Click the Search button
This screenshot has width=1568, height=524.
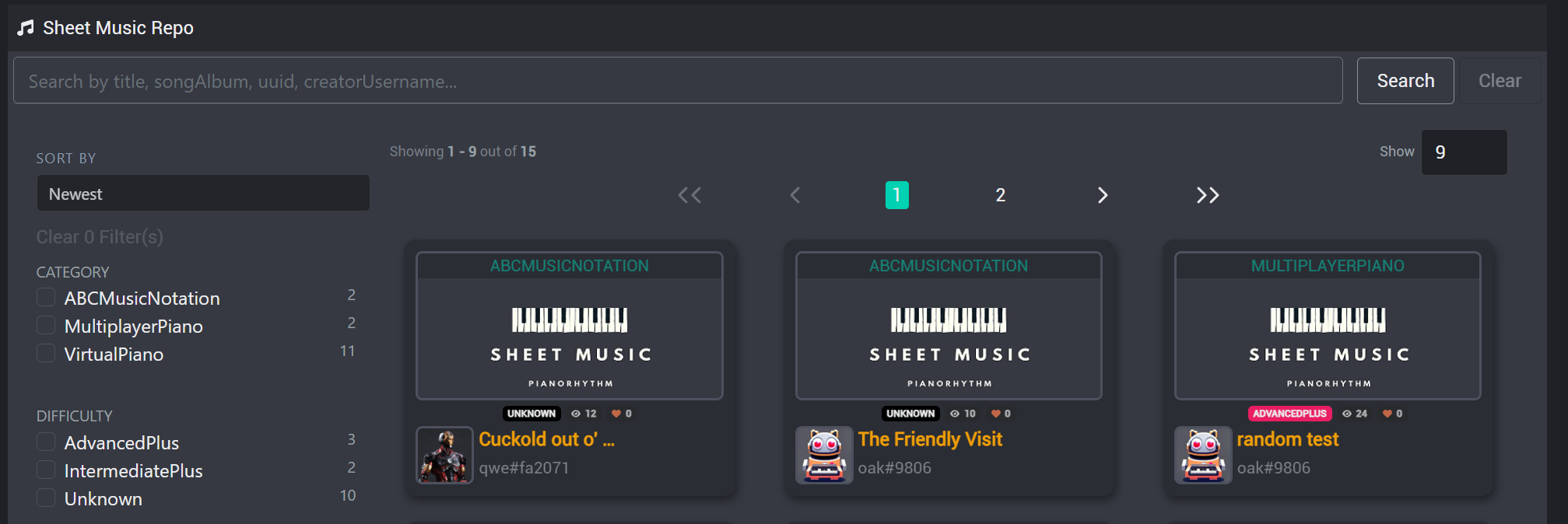tap(1405, 81)
